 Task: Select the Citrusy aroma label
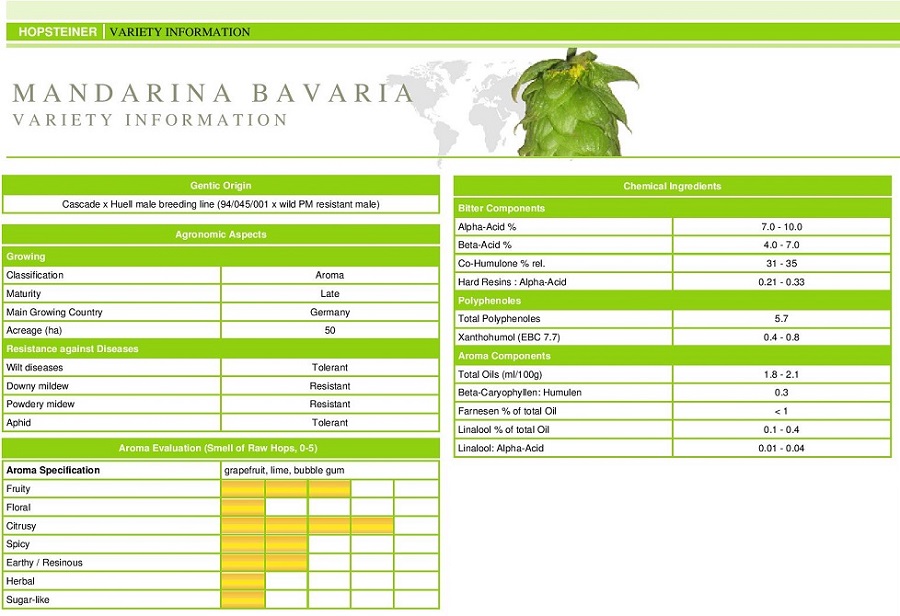(21, 526)
